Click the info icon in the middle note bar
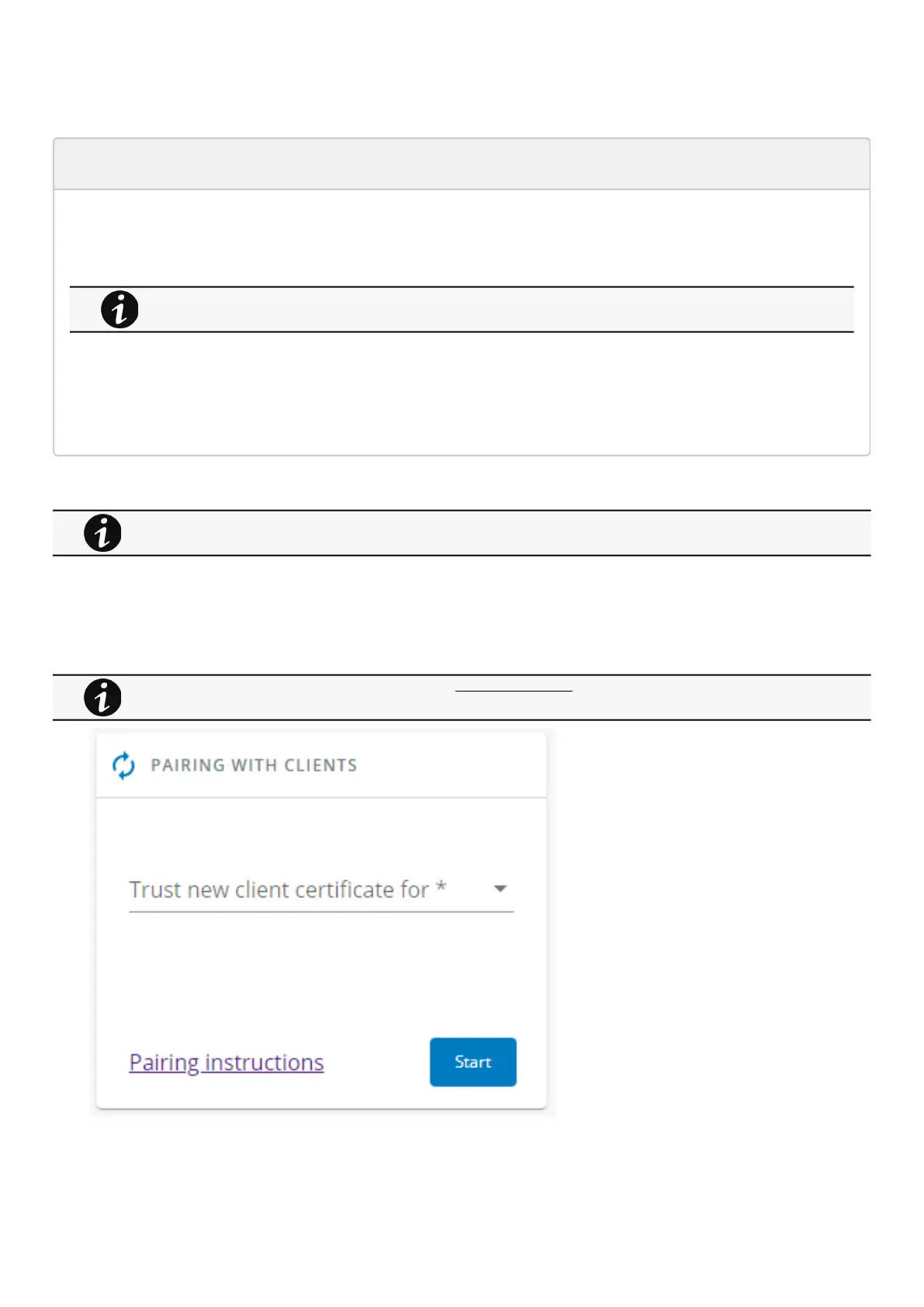The image size is (924, 1307). (102, 533)
